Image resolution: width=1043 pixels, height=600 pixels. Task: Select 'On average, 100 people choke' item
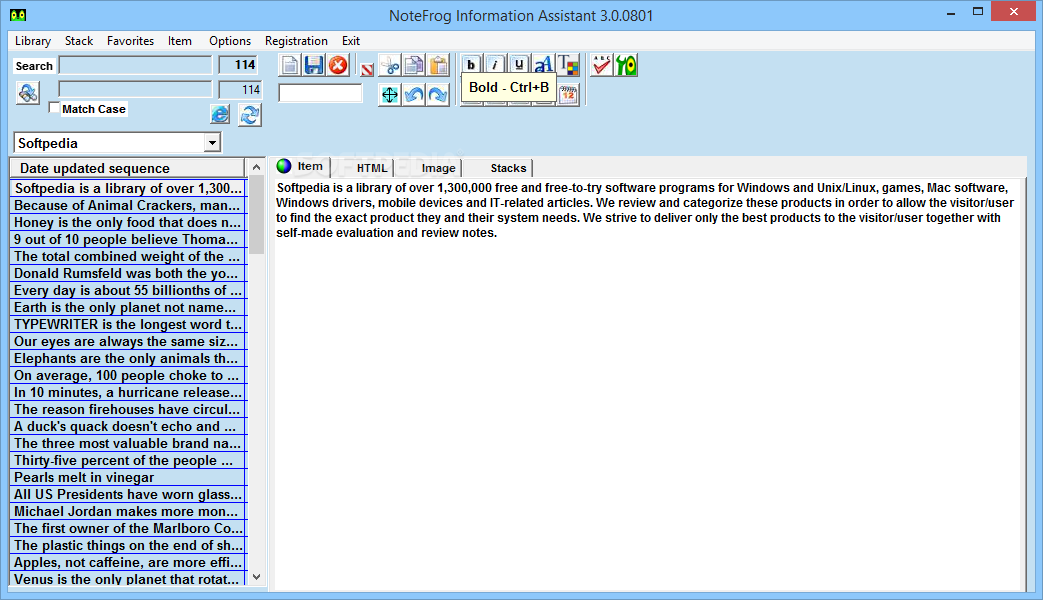(128, 375)
